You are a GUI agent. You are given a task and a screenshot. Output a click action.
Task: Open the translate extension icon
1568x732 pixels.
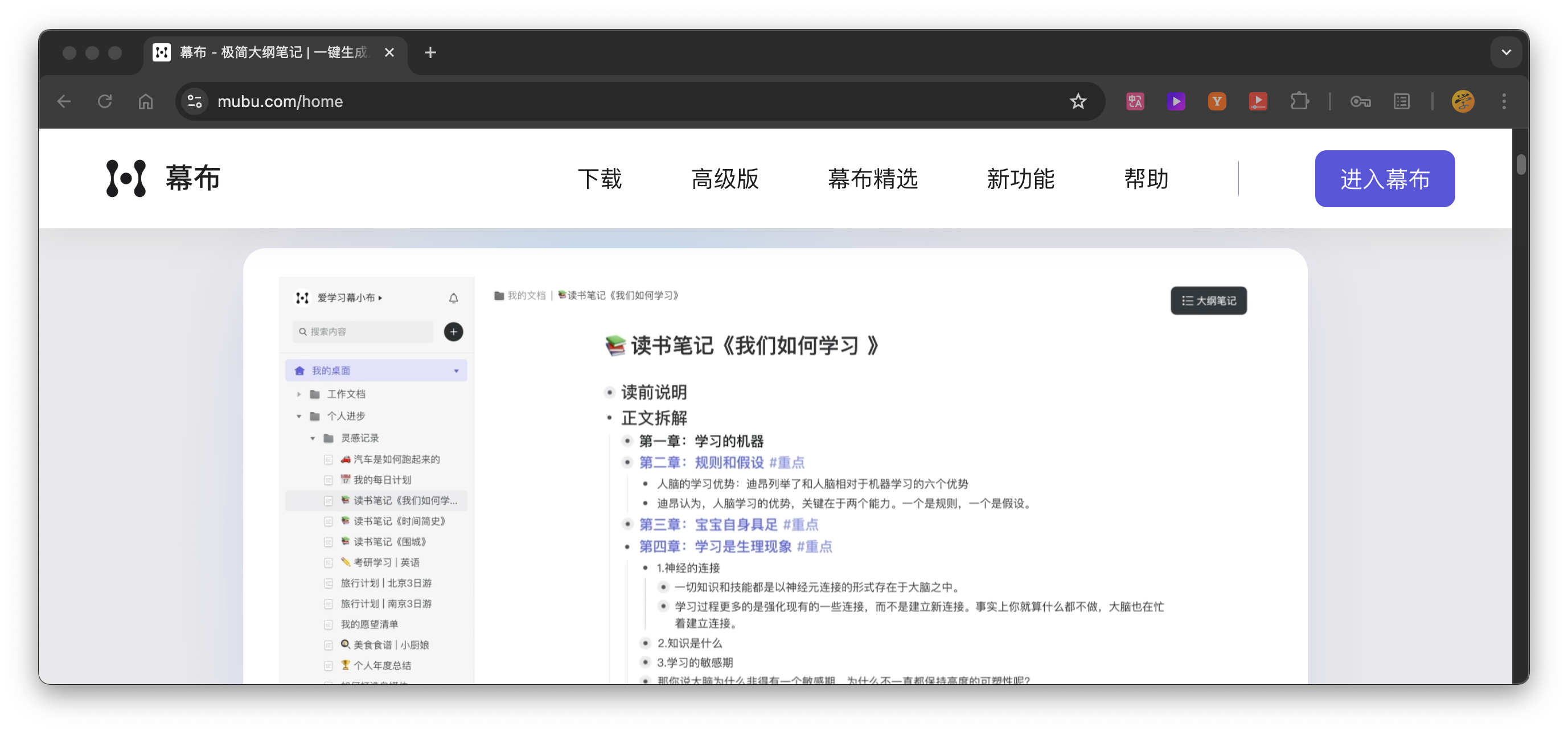tap(1135, 101)
